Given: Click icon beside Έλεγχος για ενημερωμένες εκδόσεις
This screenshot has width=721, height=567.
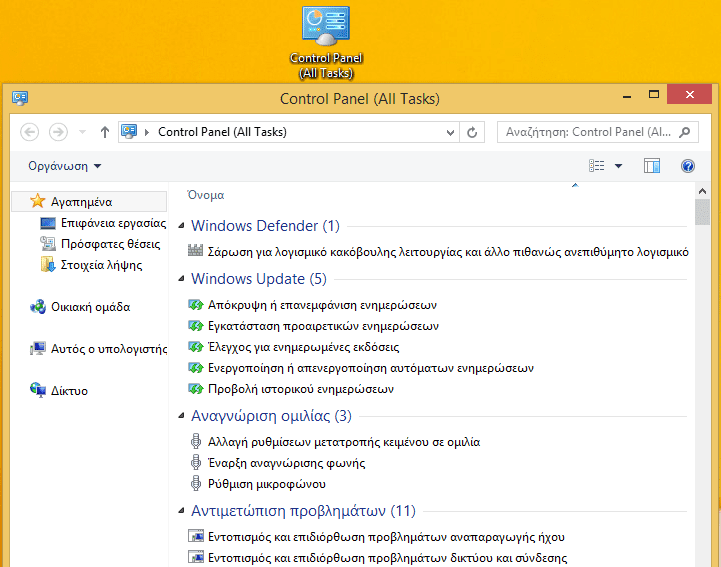Looking at the screenshot, I should click(196, 347).
